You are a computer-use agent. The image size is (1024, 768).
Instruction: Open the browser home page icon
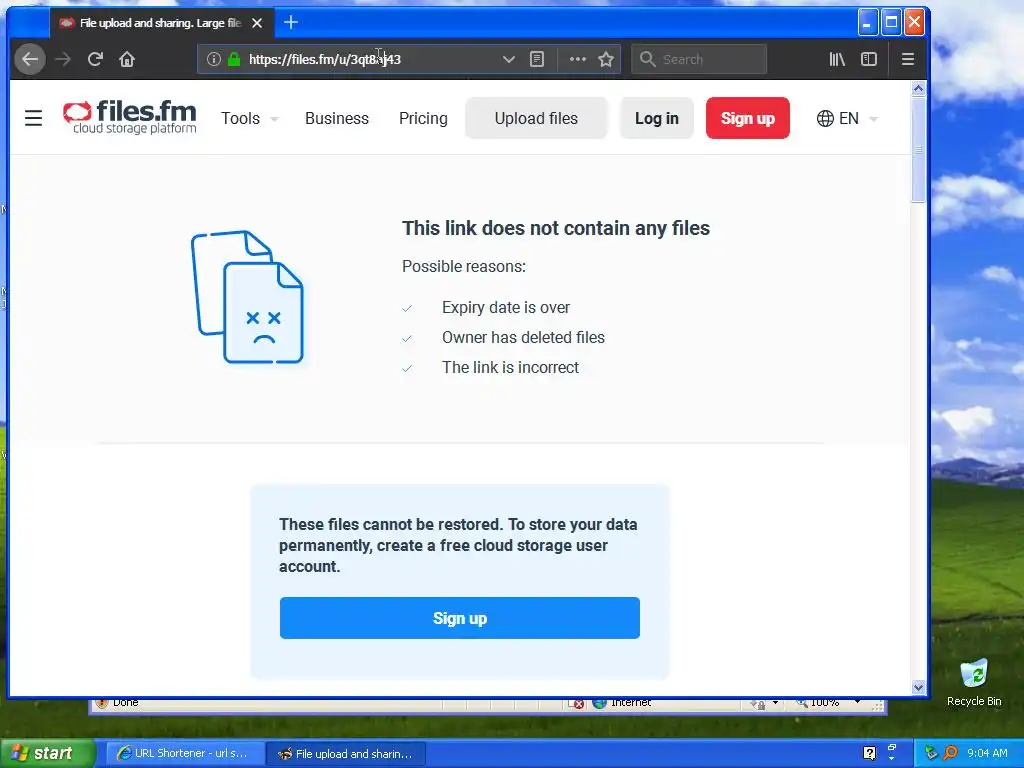127,59
